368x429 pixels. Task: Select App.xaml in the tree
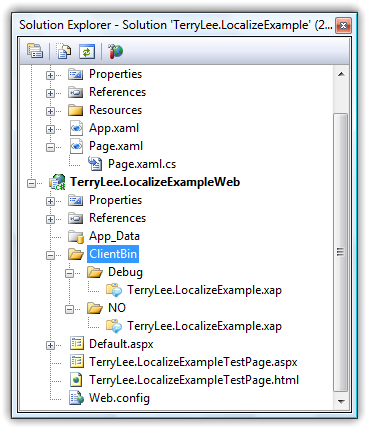click(114, 128)
